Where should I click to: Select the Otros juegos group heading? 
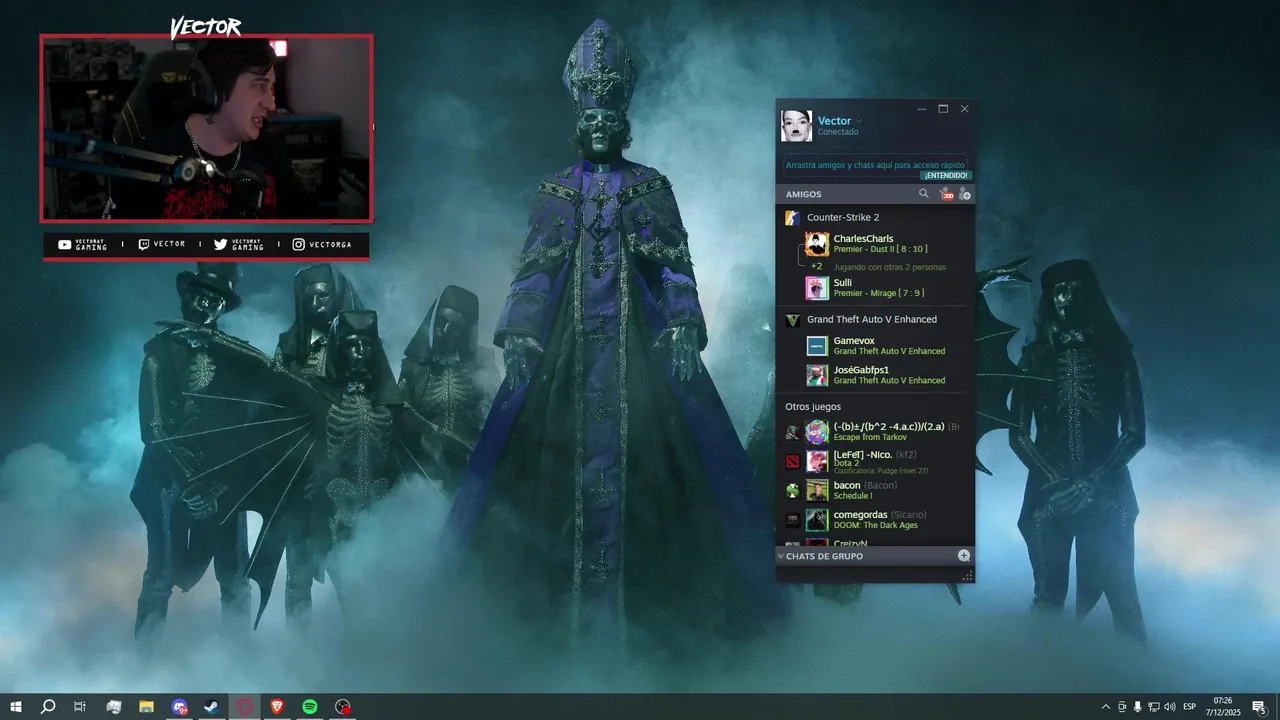813,407
